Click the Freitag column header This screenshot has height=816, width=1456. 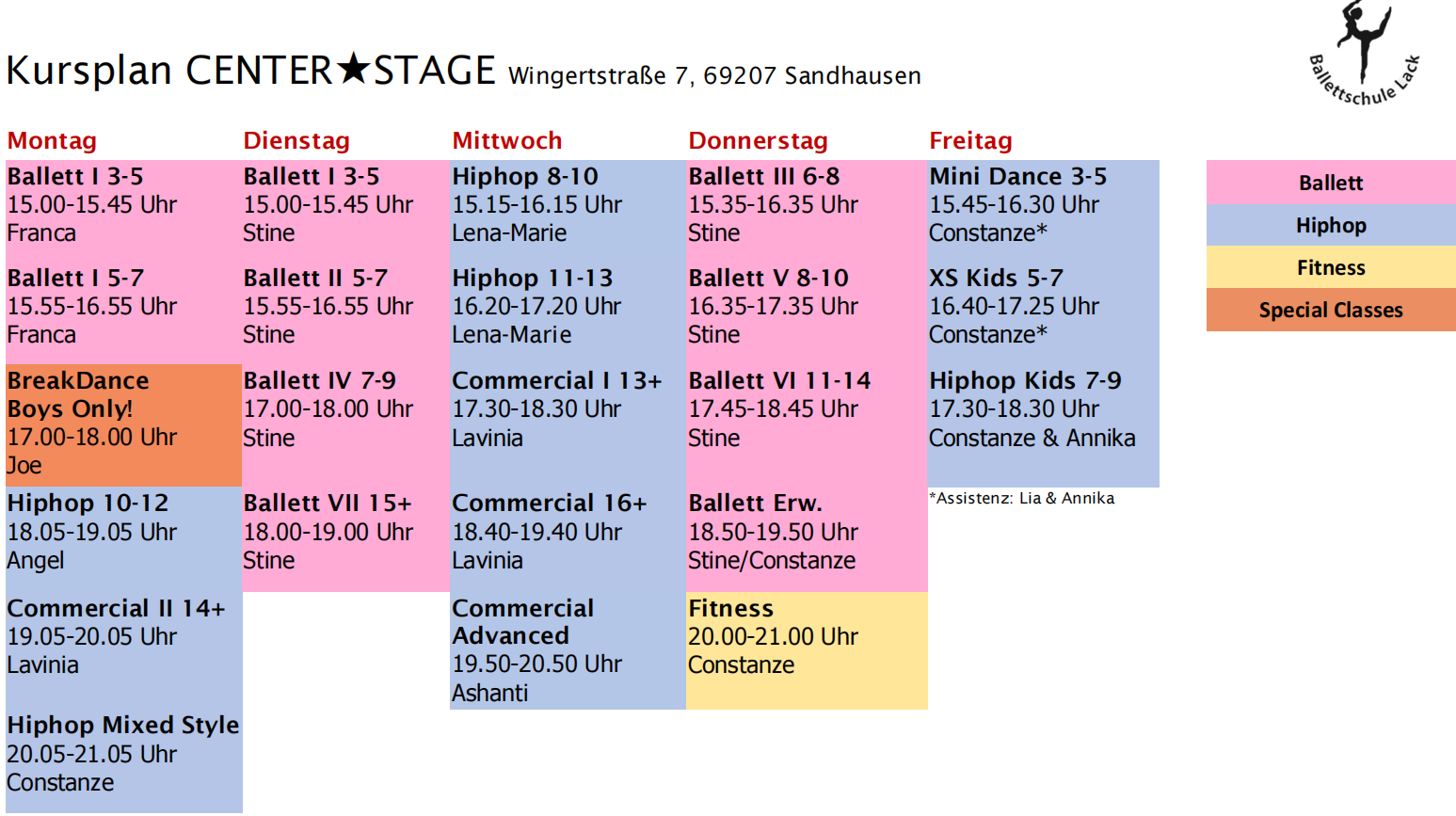tap(970, 141)
